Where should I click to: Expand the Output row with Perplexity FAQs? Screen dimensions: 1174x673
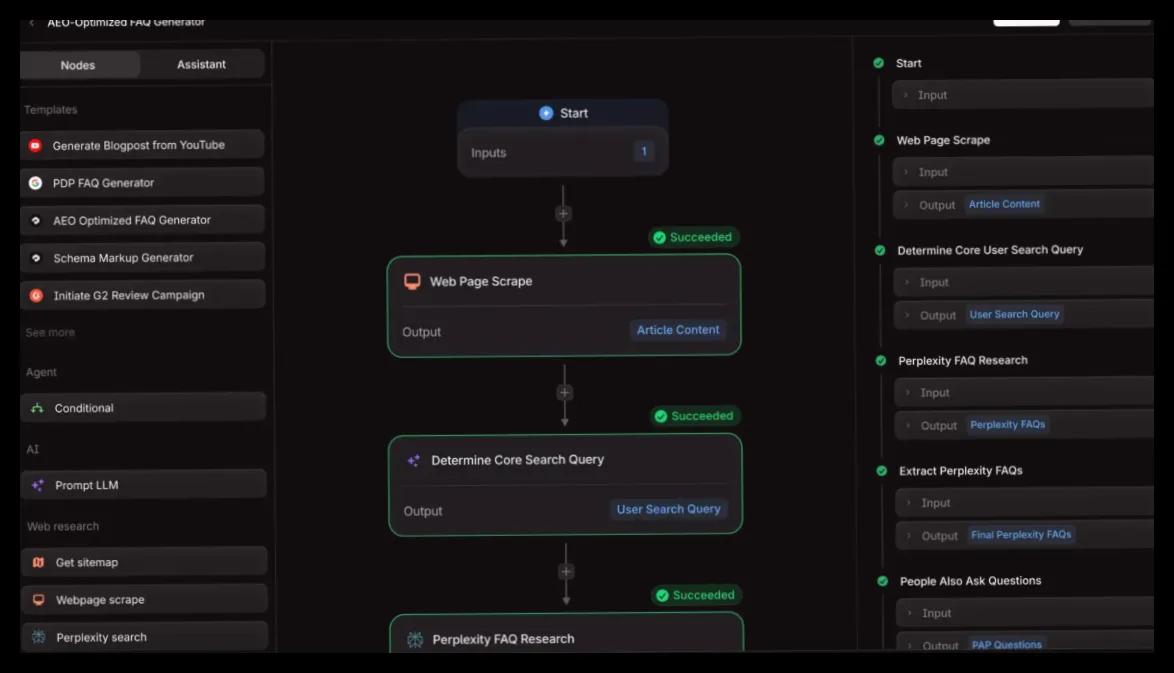(1025, 425)
